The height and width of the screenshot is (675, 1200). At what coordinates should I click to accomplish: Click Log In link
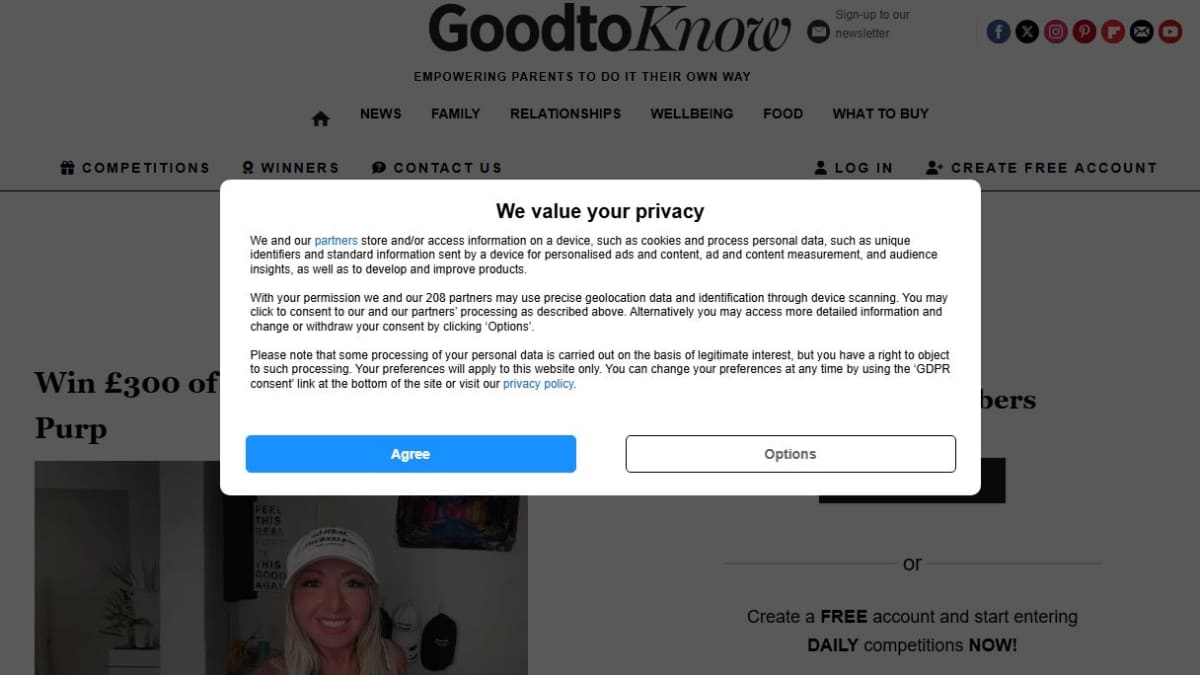[853, 168]
